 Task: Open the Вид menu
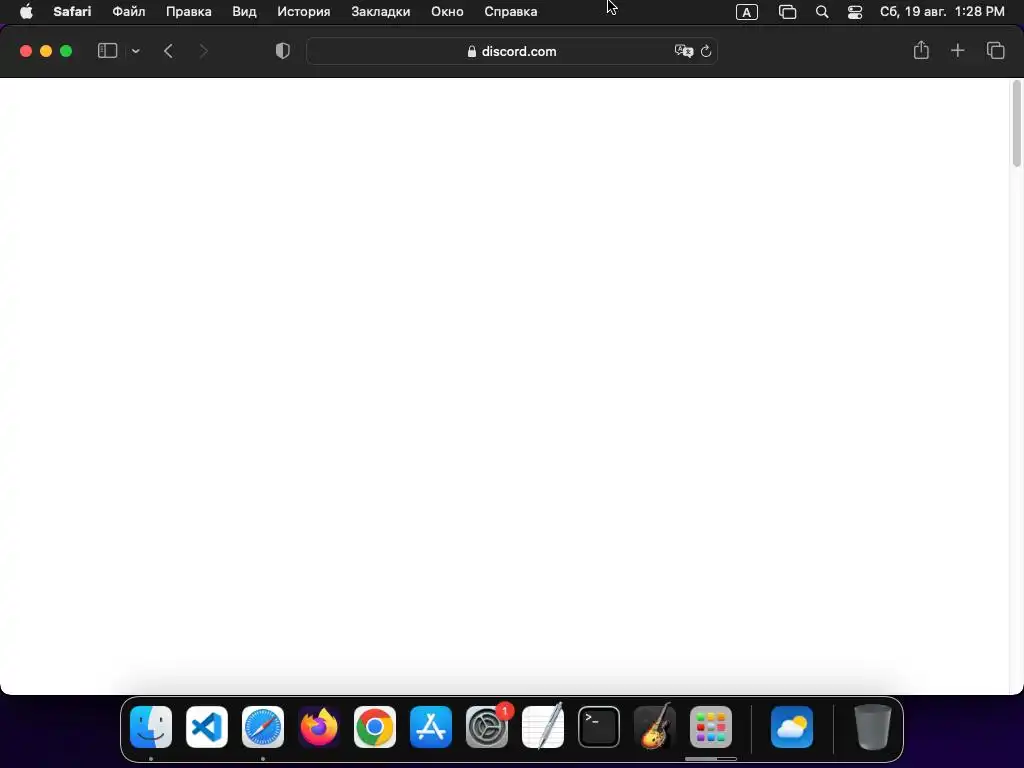pyautogui.click(x=244, y=12)
